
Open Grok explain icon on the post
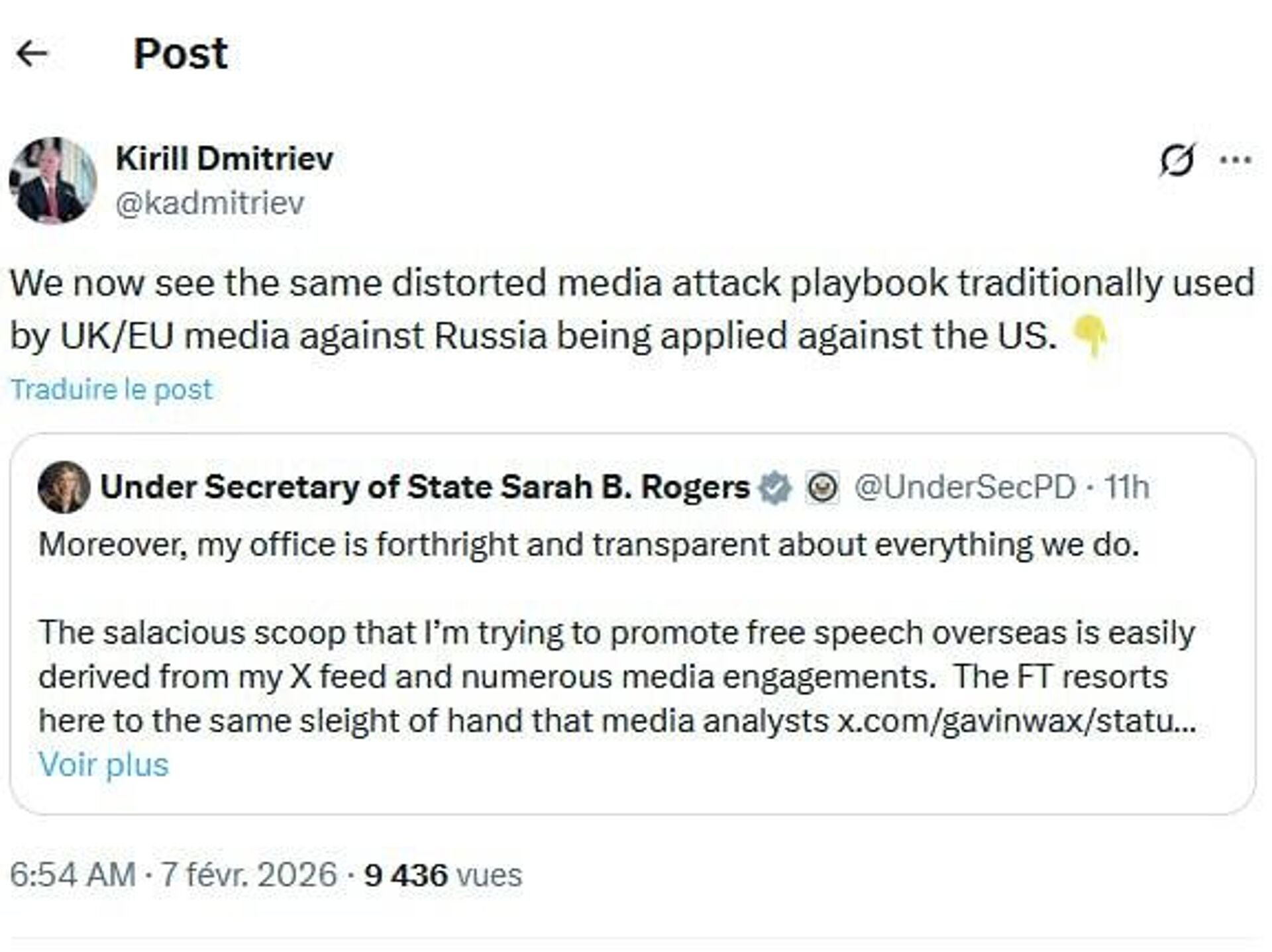tap(1177, 160)
